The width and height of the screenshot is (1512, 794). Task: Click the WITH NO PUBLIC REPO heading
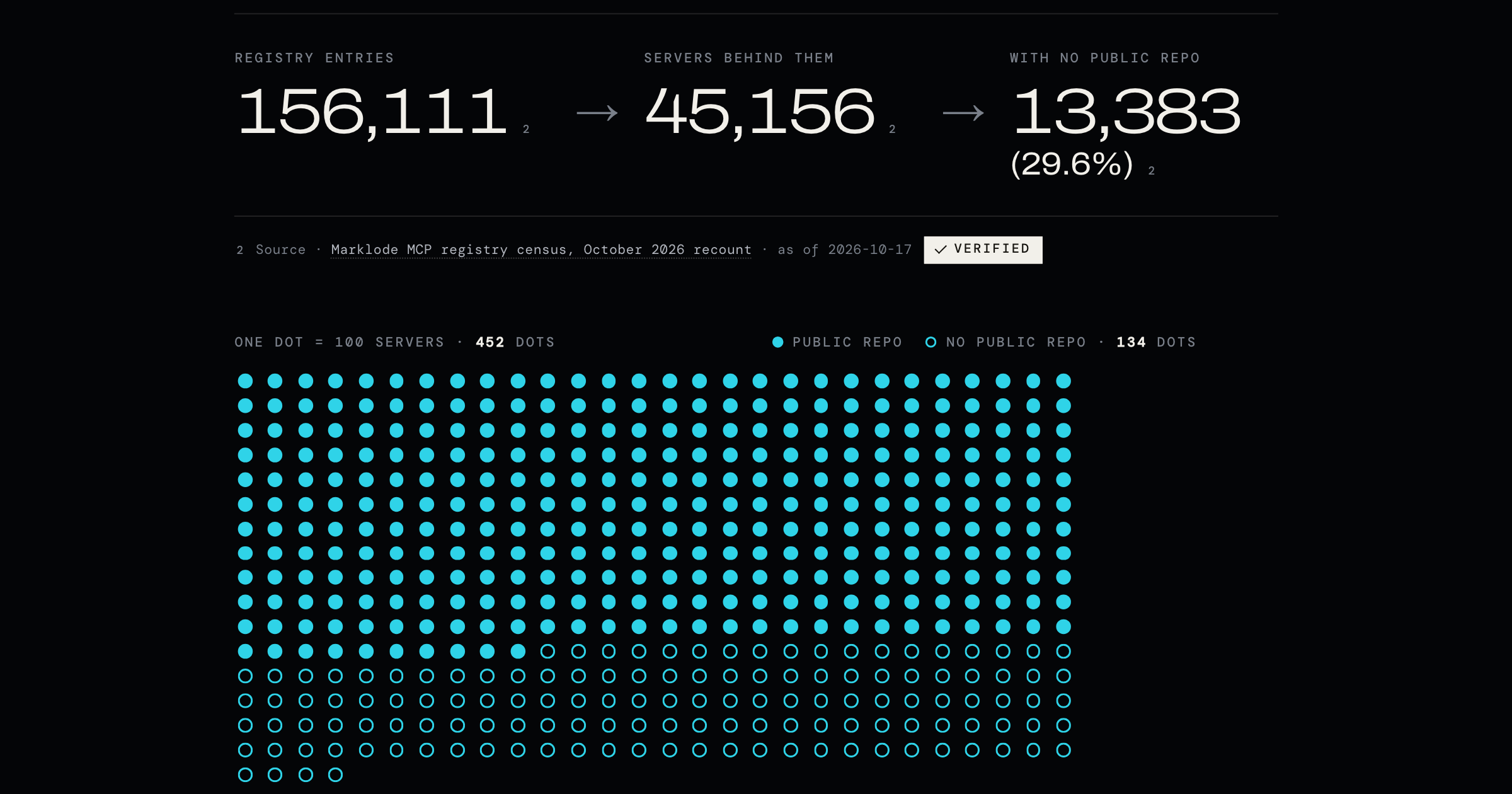pos(1104,58)
